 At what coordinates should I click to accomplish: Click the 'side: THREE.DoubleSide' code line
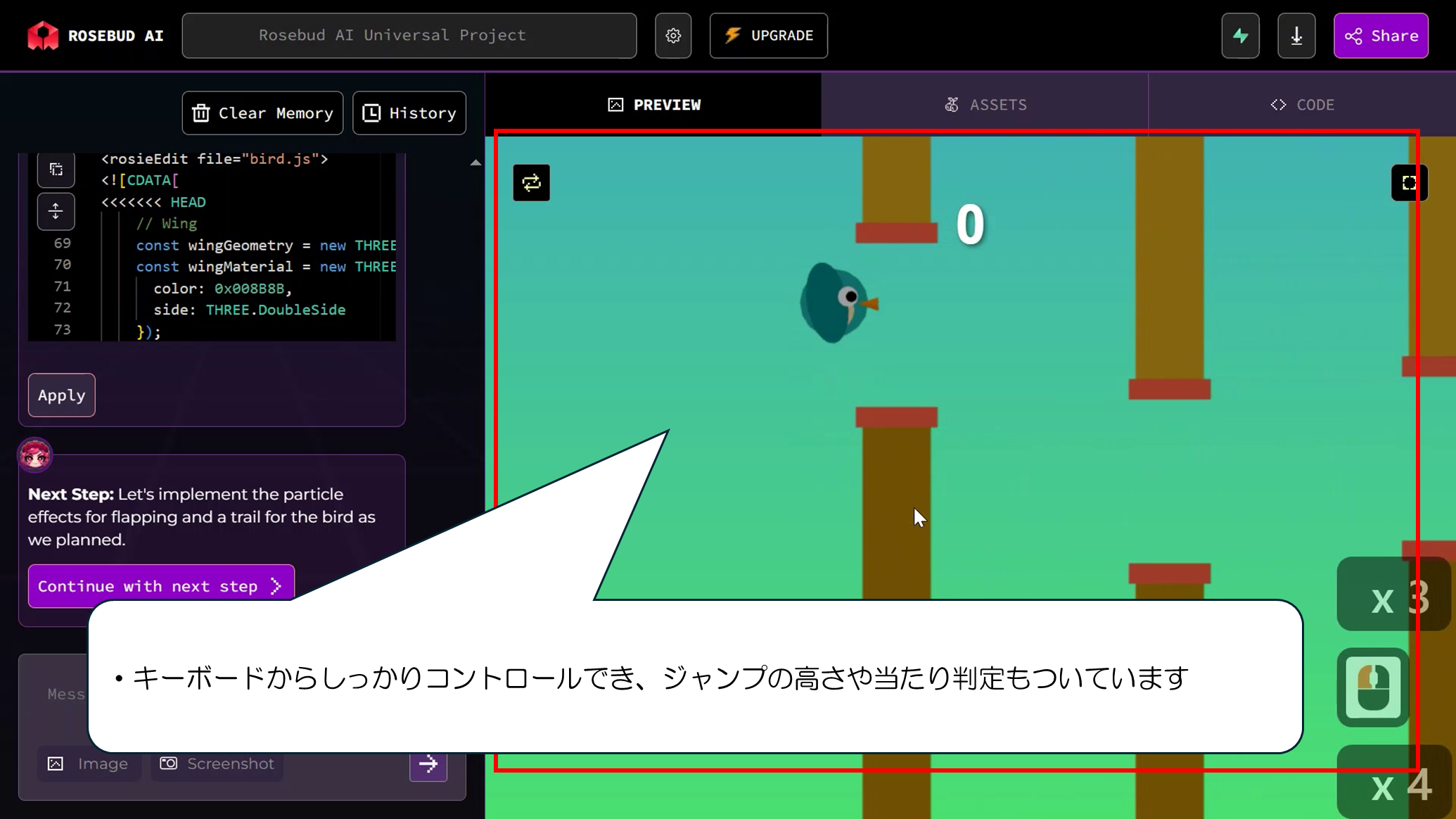pos(249,310)
